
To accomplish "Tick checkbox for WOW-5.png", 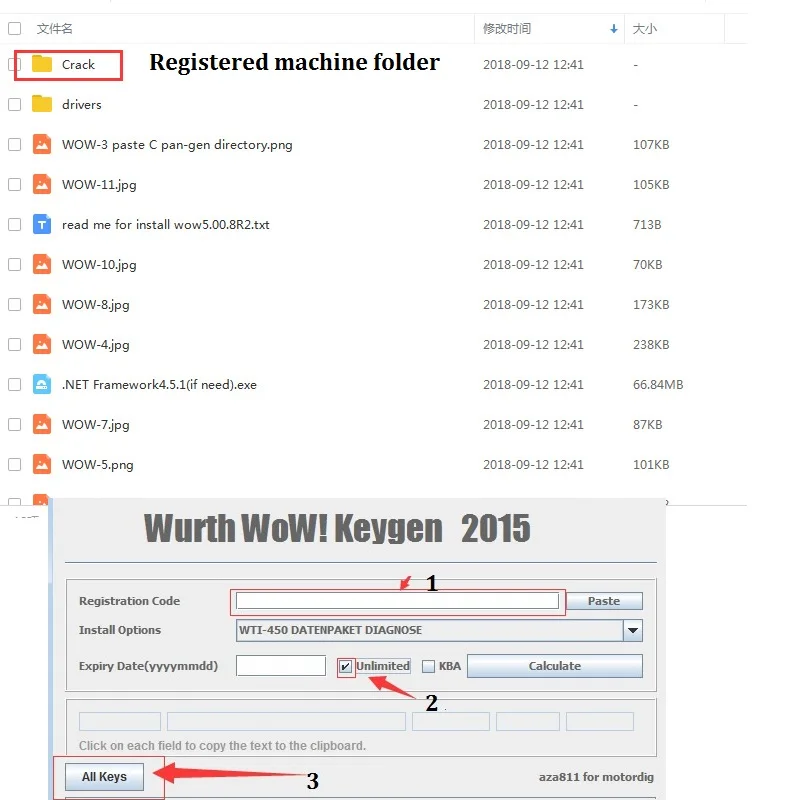I will pyautogui.click(x=15, y=464).
